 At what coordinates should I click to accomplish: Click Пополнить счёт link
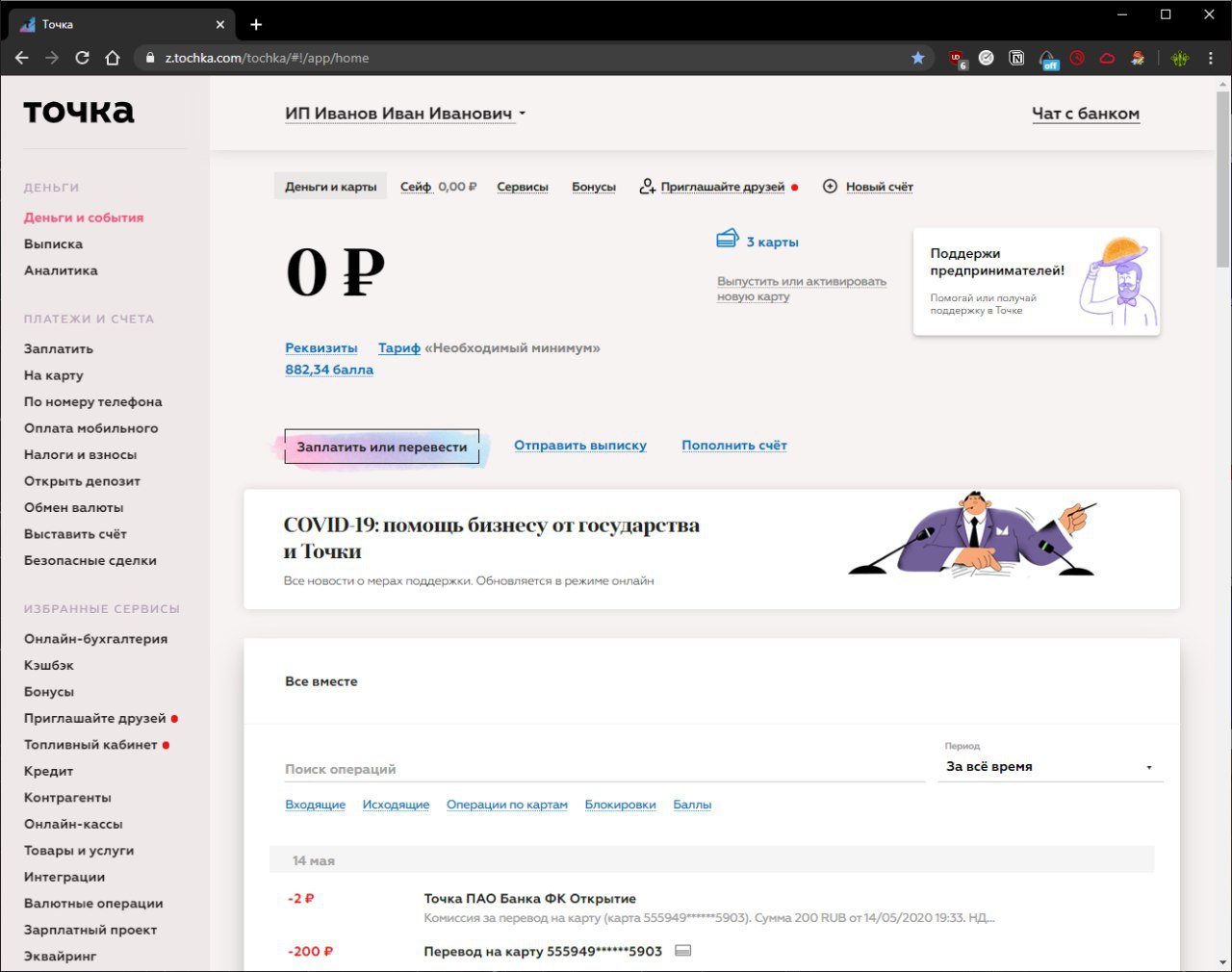point(734,446)
